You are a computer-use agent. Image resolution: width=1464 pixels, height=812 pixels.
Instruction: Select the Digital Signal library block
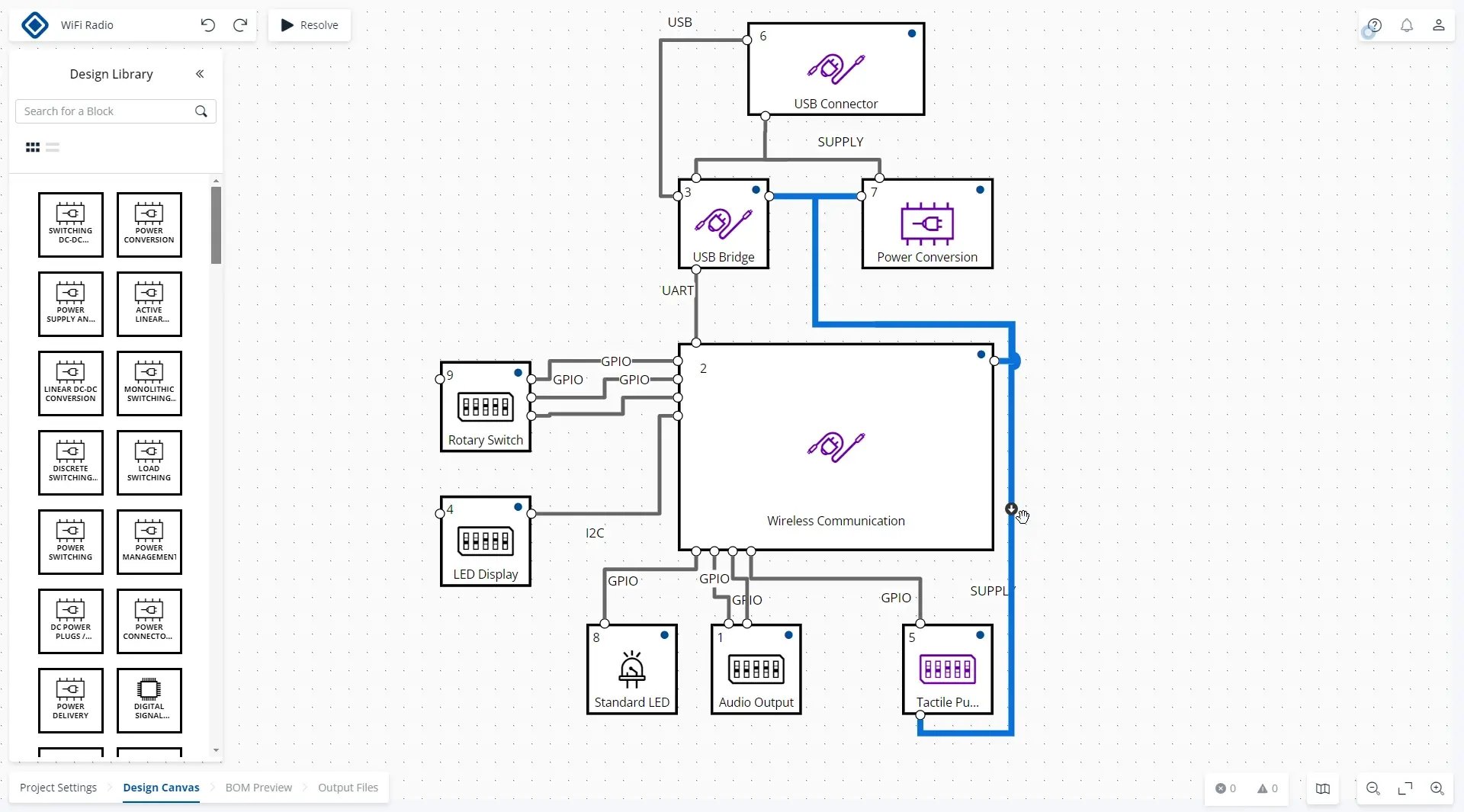click(149, 701)
